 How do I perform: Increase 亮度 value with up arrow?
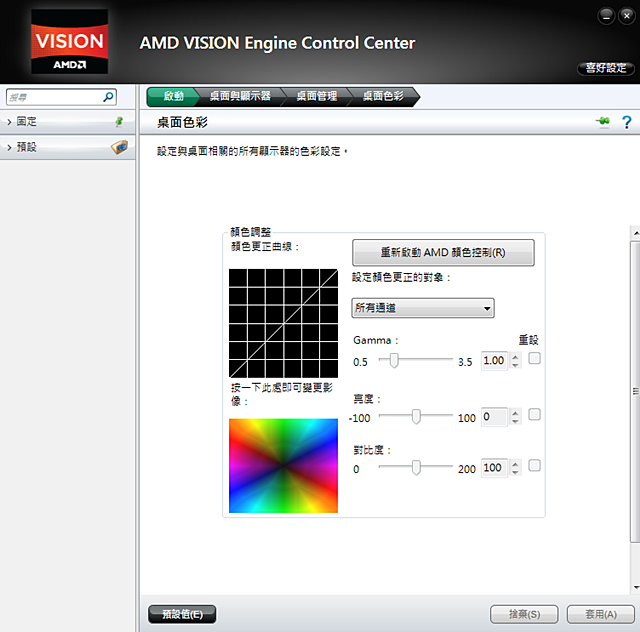pos(516,414)
